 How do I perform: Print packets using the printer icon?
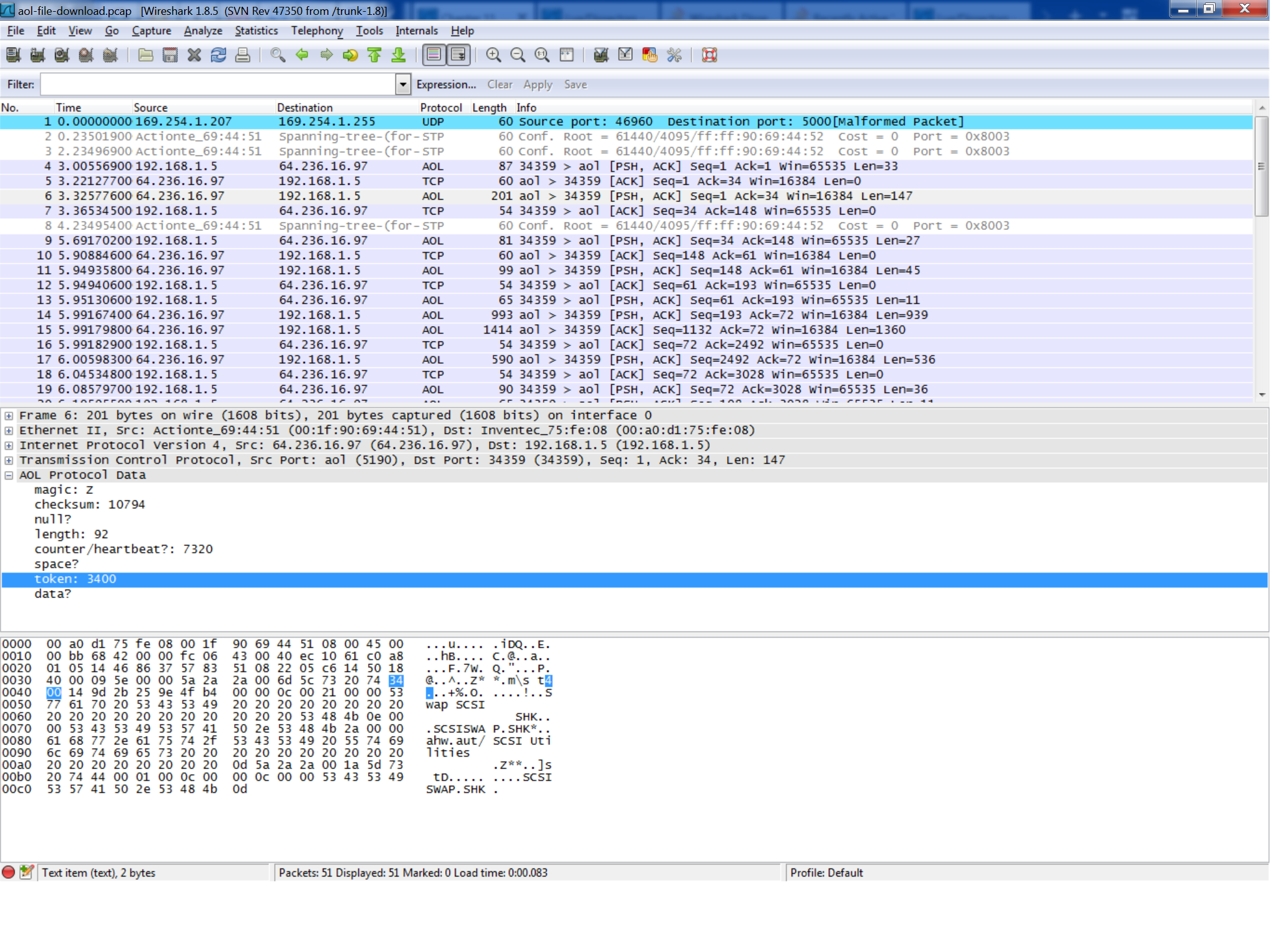[242, 55]
